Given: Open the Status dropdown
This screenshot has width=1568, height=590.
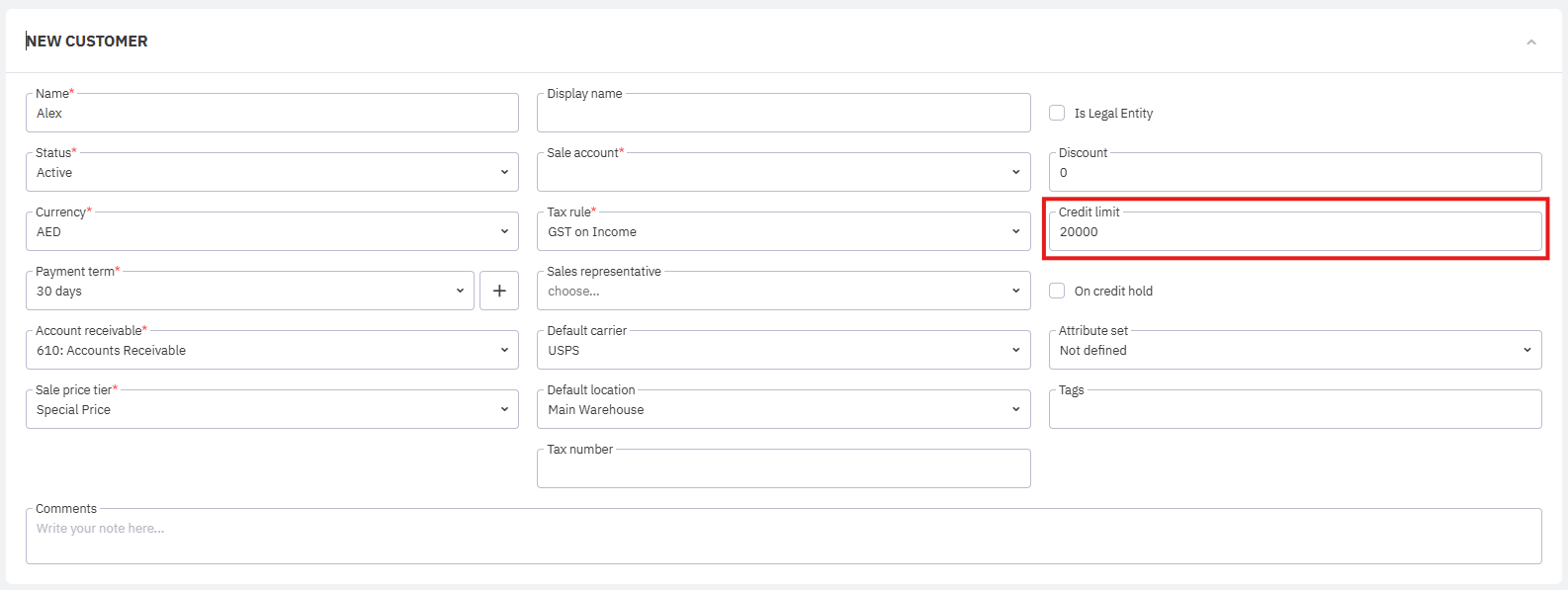Looking at the screenshot, I should (272, 173).
